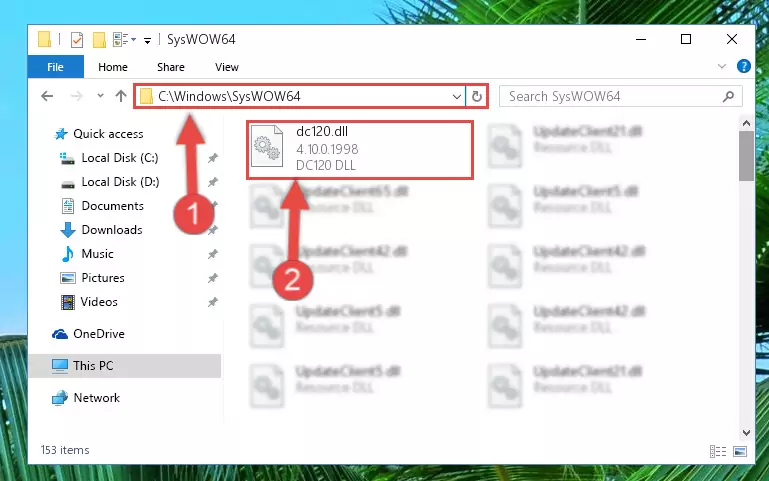
Task: Click the Properties checkmark icon in title bar
Action: click(77, 40)
